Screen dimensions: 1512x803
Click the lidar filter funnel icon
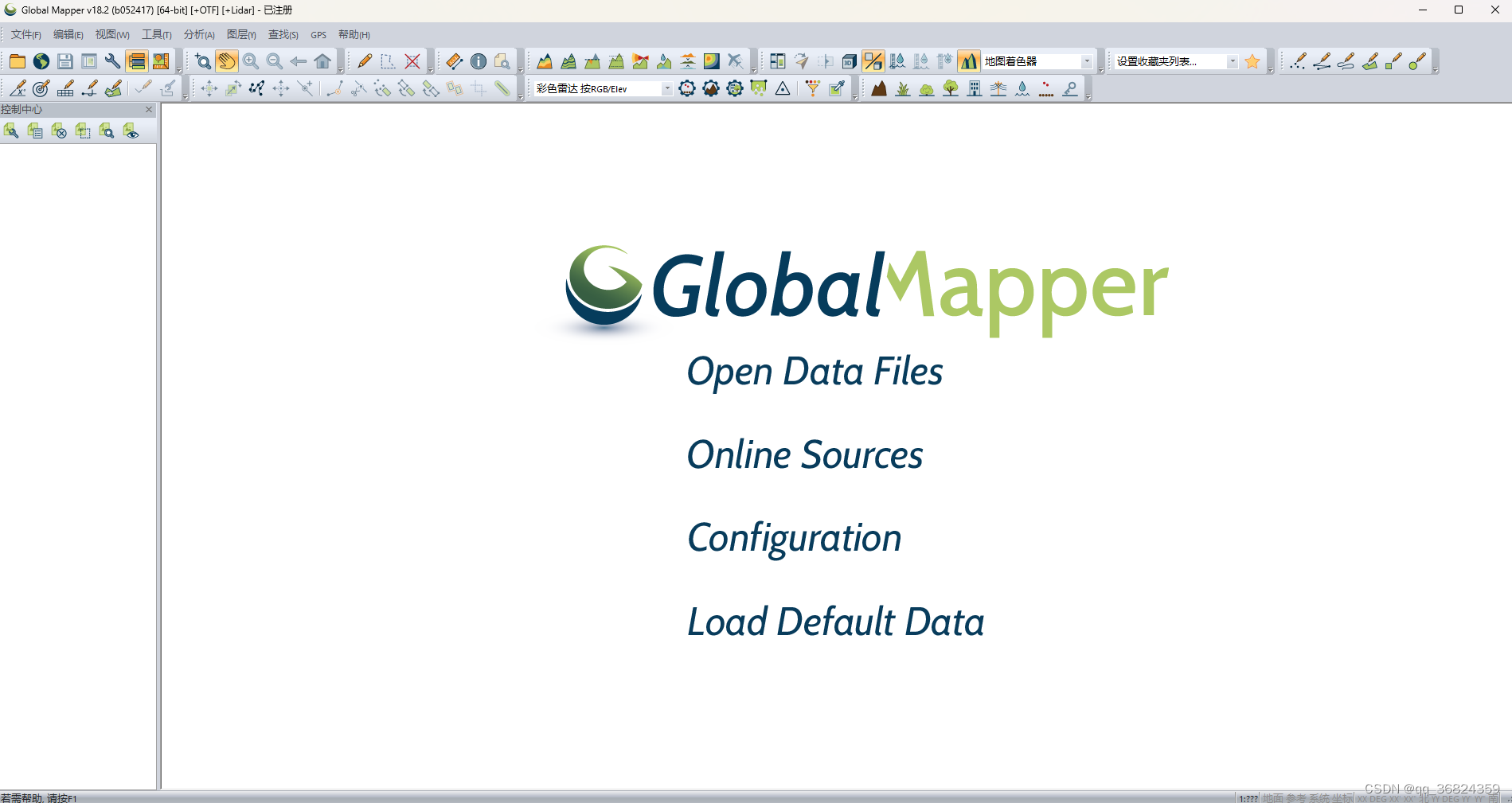point(813,88)
